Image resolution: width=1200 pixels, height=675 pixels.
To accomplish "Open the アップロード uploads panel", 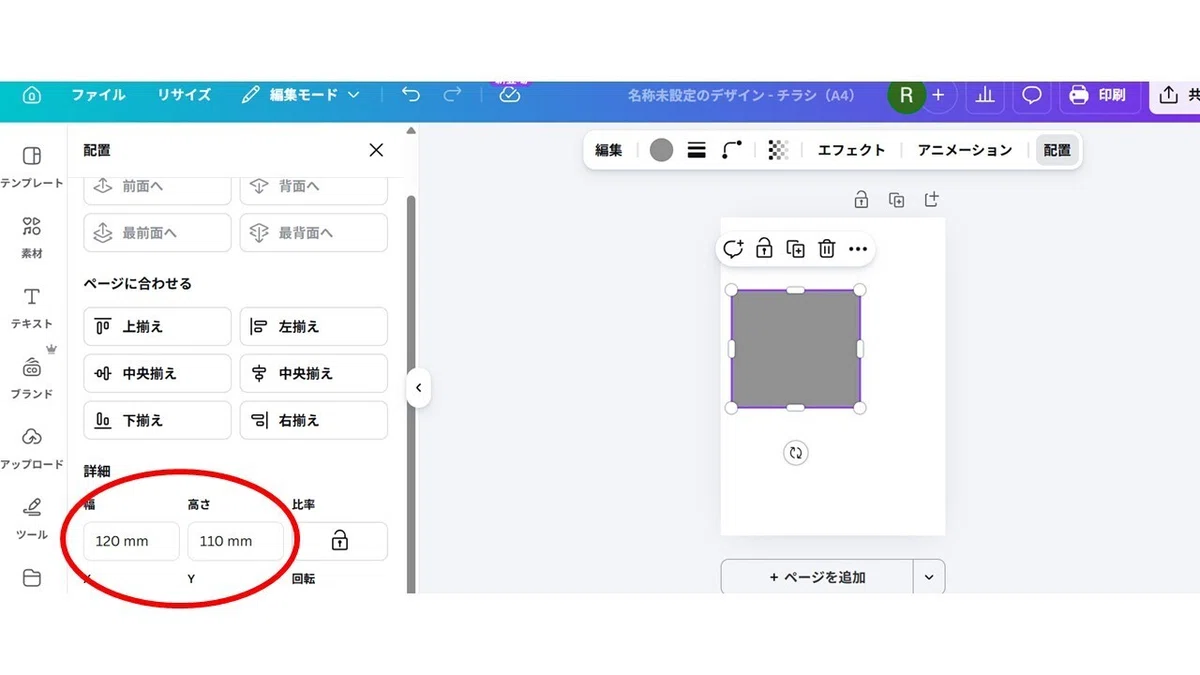I will (32, 448).
